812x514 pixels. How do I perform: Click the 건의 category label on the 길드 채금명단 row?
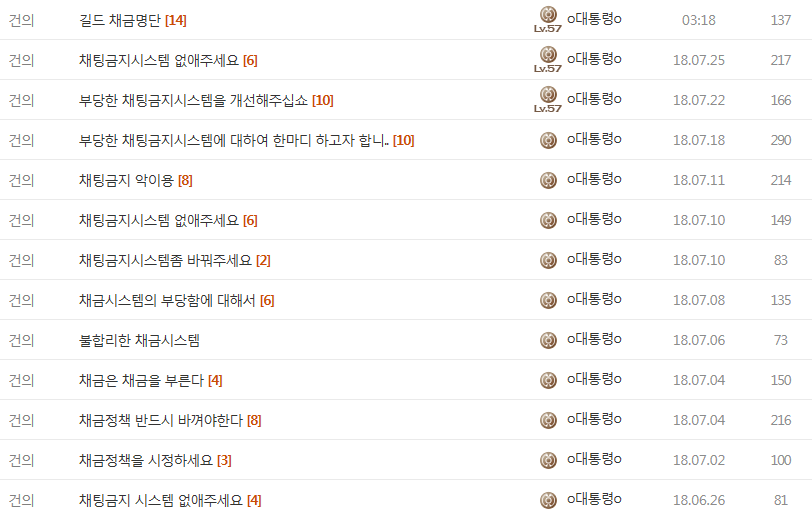(21, 20)
